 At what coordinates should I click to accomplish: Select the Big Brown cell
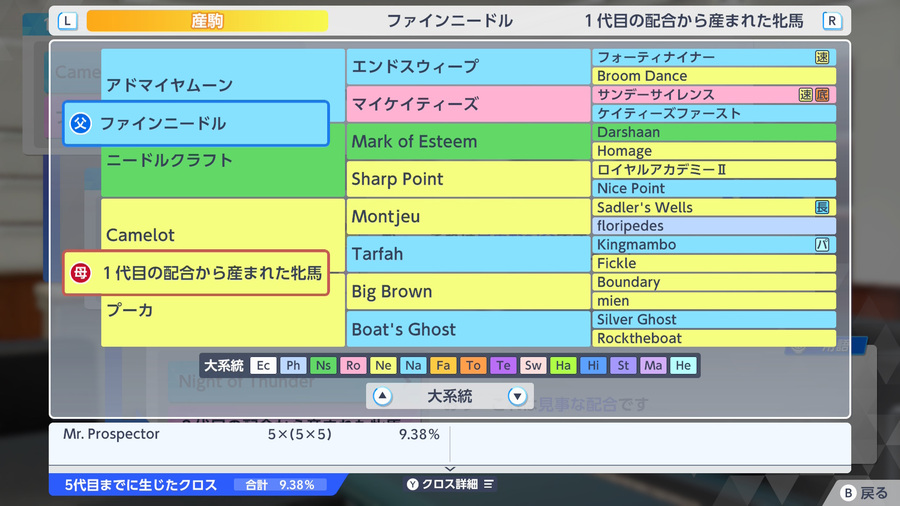coord(468,291)
